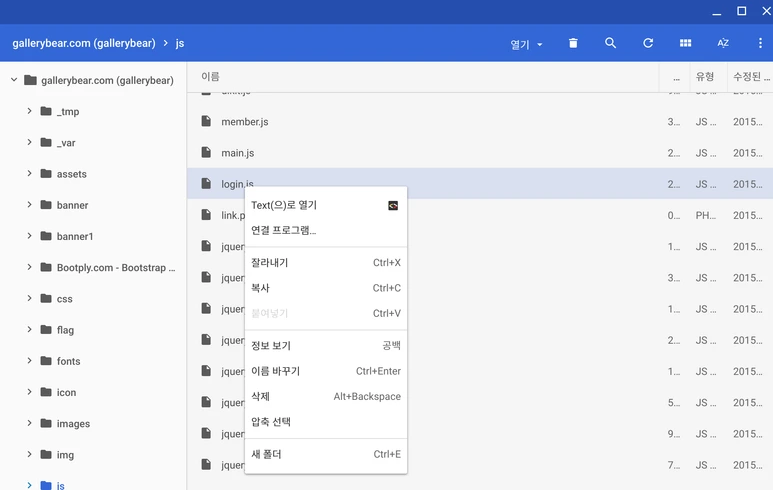Image resolution: width=773 pixels, height=490 pixels.
Task: Choose 압축 선택 from context menu
Action: [326, 422]
